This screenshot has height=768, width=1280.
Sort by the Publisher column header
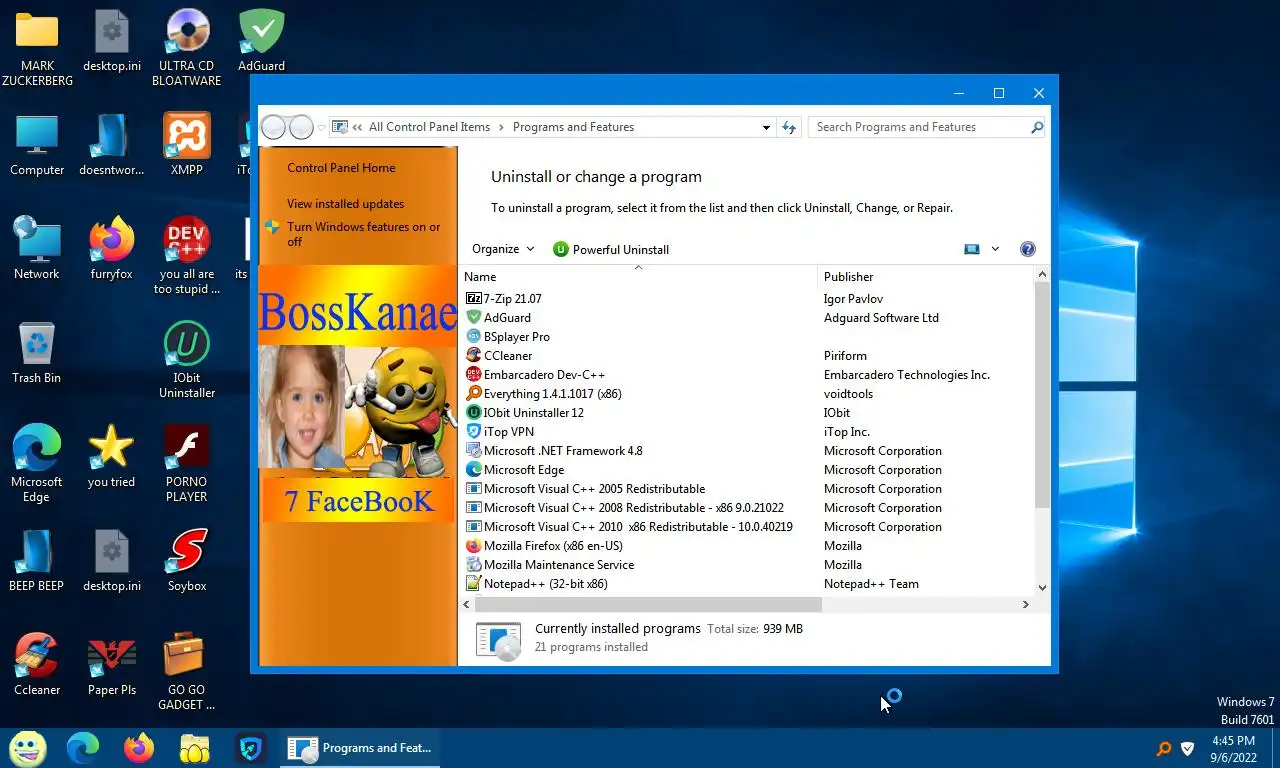[926, 277]
